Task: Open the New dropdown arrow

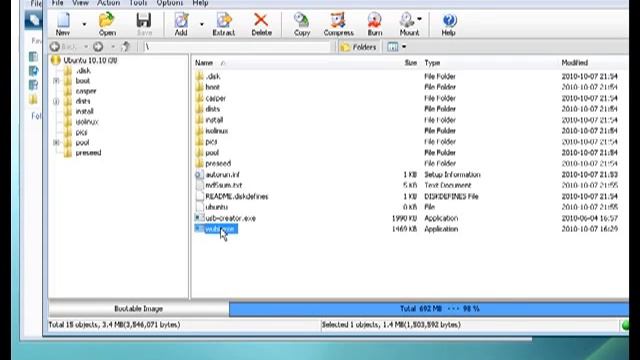Action: 84,24
